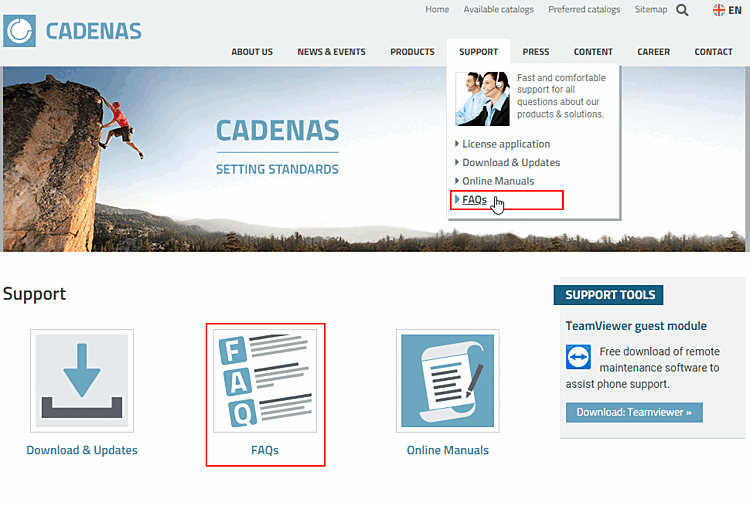
Task: Click the arrow beside Online Manuals in dropdown
Action: pos(457,181)
